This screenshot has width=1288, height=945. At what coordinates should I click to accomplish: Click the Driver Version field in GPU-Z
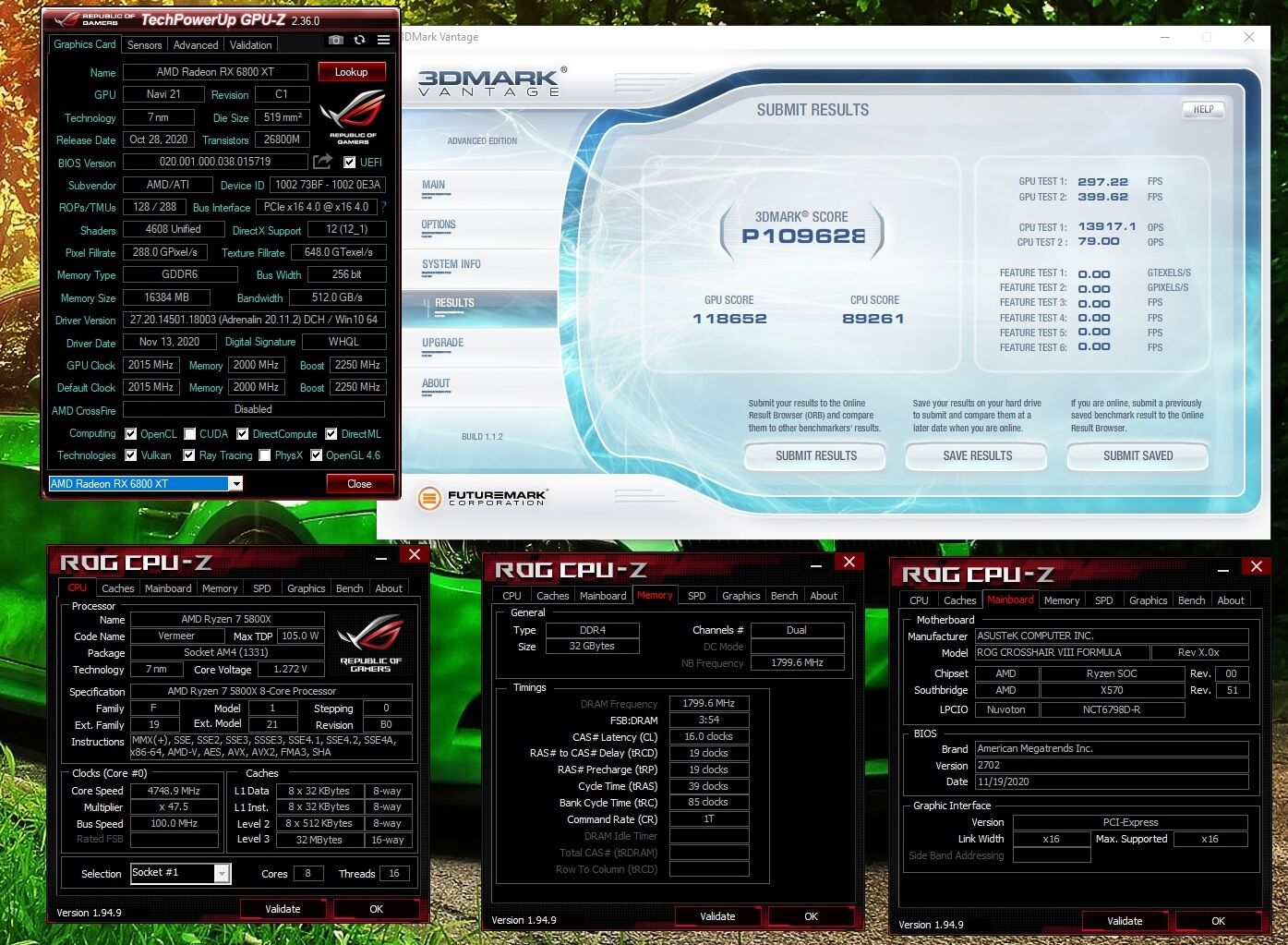pyautogui.click(x=254, y=320)
